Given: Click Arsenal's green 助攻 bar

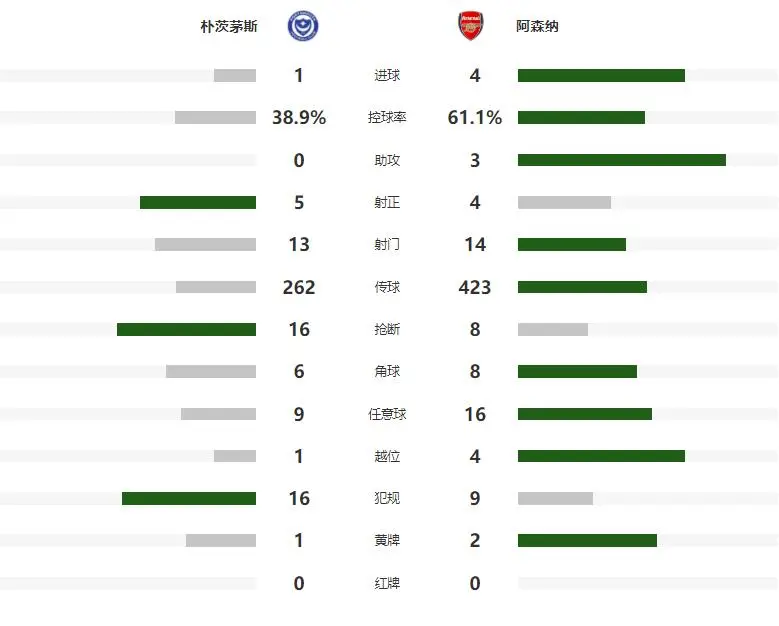Looking at the screenshot, I should (x=621, y=160).
